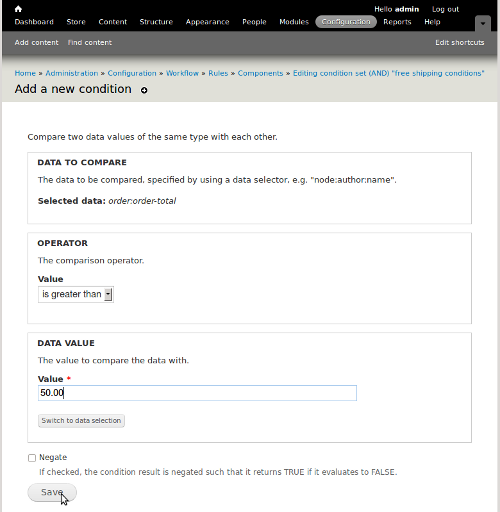Click the home icon in admin bar

(x=18, y=9)
